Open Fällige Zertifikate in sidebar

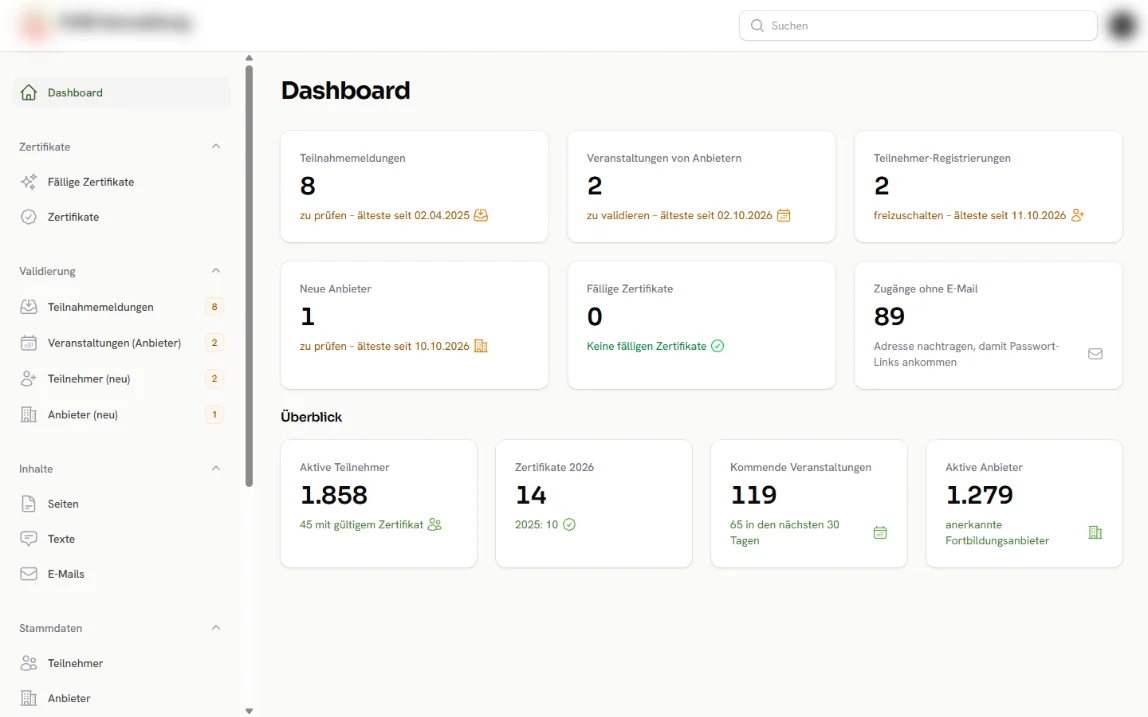(x=122, y=182)
